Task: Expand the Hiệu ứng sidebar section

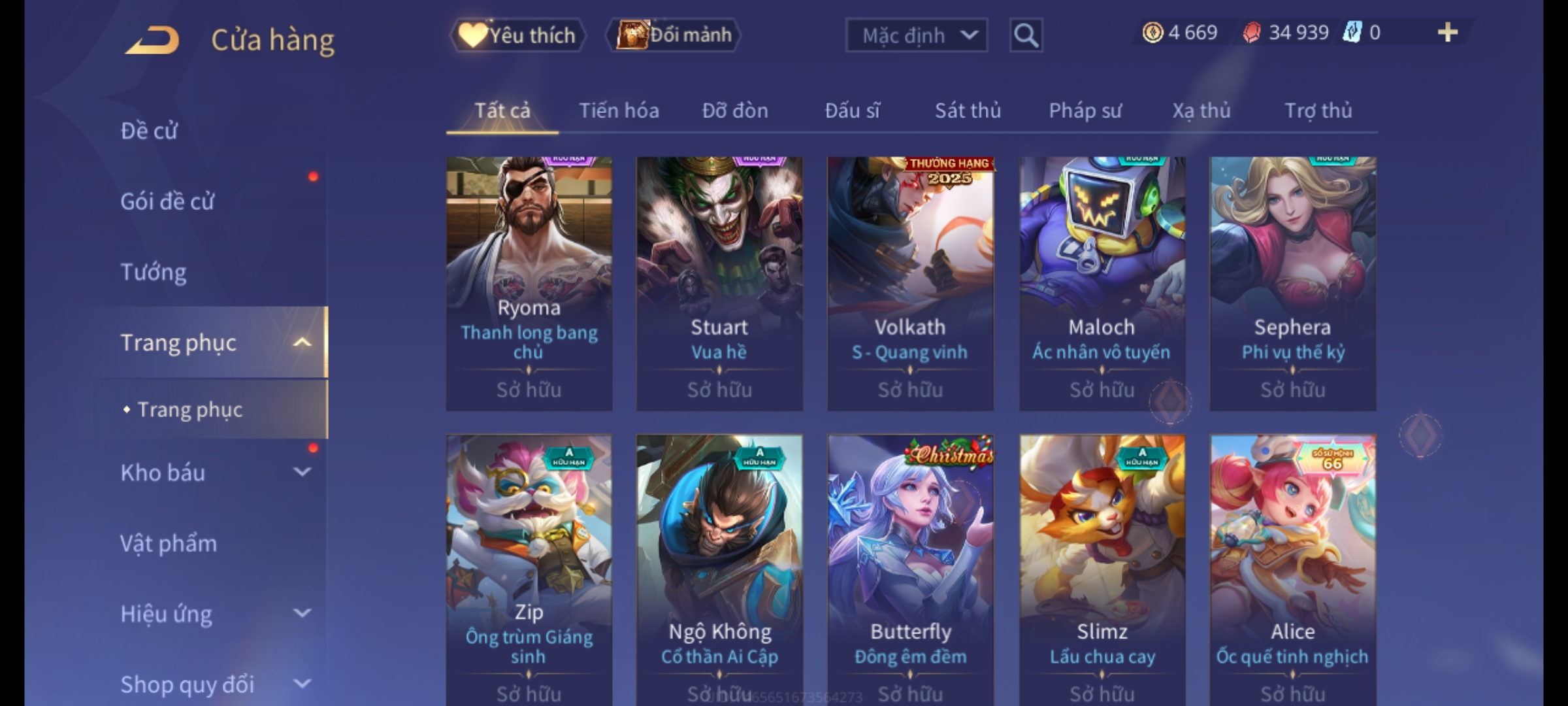Action: 302,613
